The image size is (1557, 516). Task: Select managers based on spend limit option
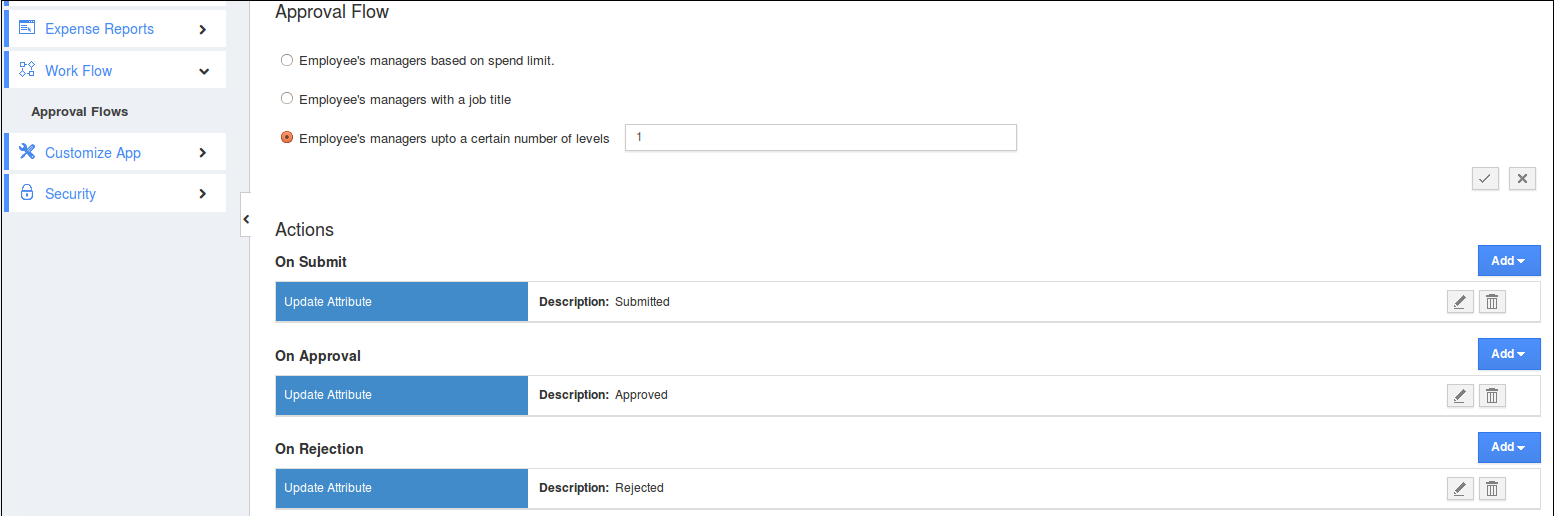pyautogui.click(x=287, y=60)
